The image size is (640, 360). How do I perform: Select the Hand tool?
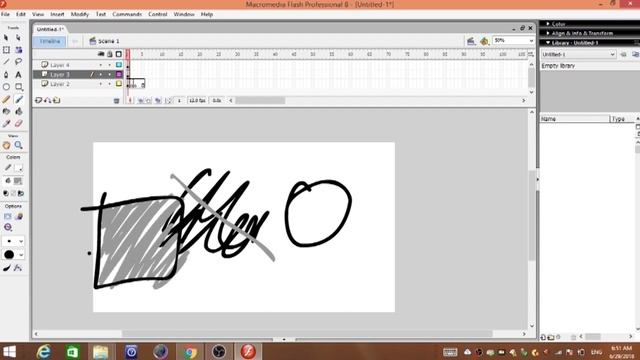click(x=6, y=145)
